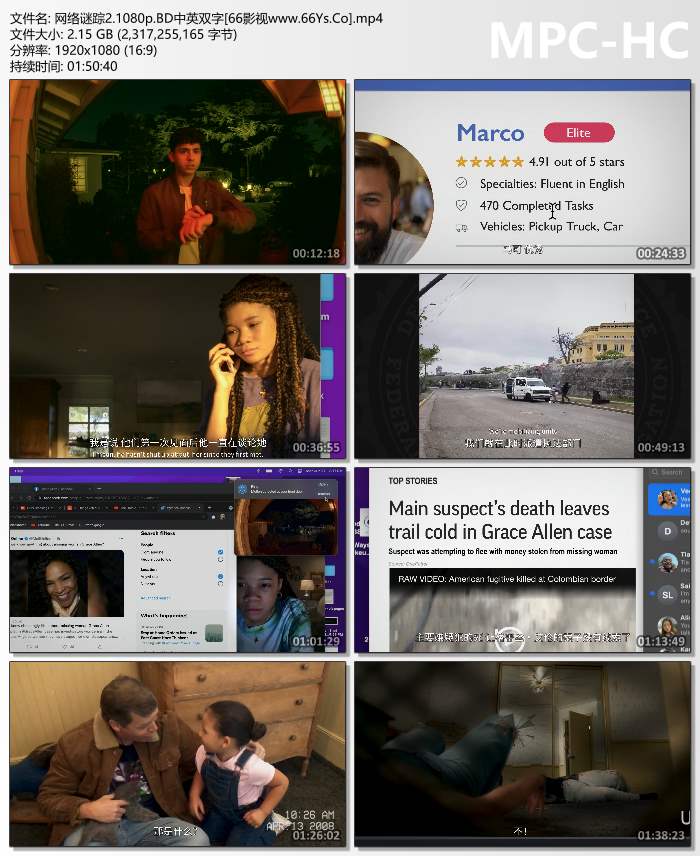The width and height of the screenshot is (700, 856).
Task: Click the red Elite badge
Action: coord(579,133)
